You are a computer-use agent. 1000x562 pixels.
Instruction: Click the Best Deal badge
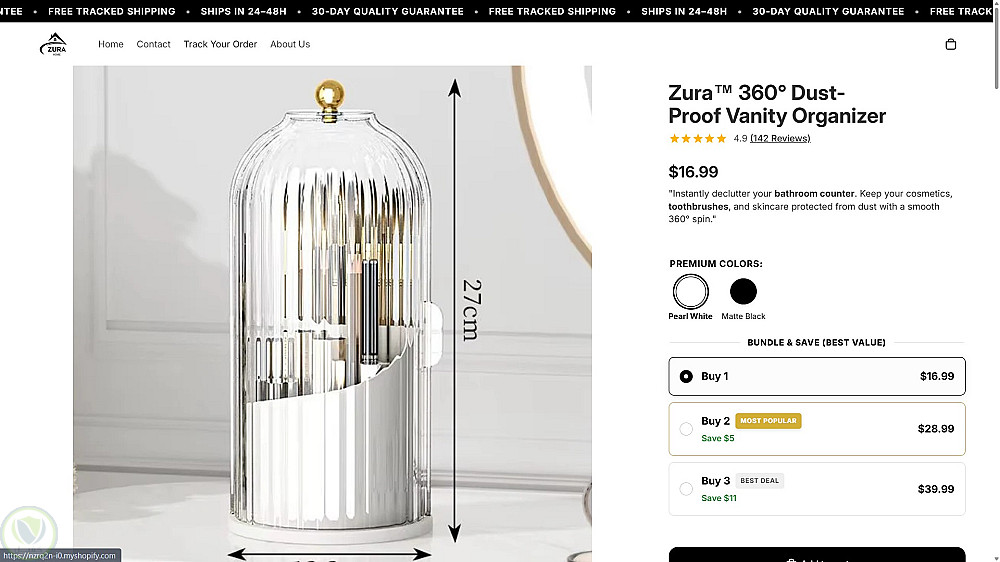(x=760, y=481)
